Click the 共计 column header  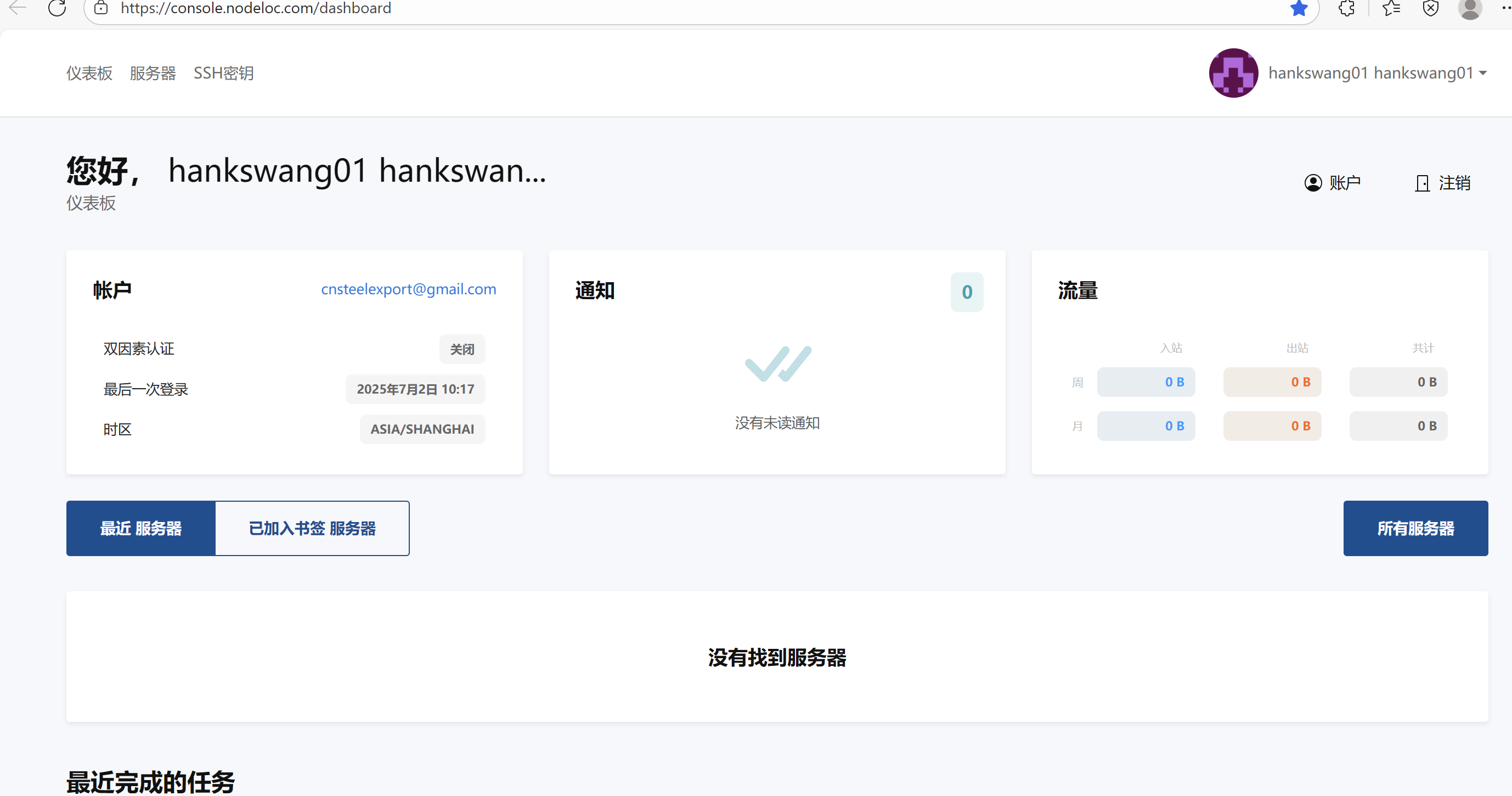[x=1423, y=349]
